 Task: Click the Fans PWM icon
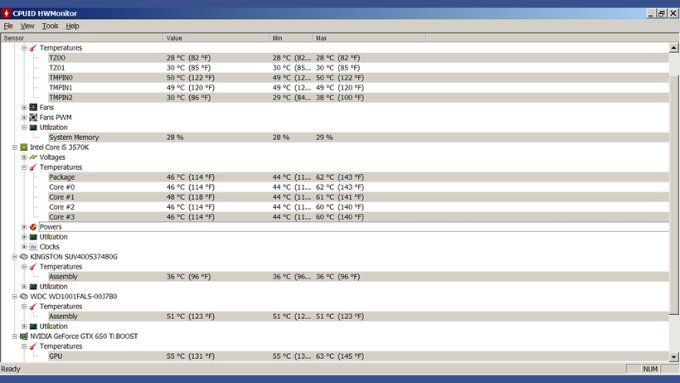click(x=33, y=117)
